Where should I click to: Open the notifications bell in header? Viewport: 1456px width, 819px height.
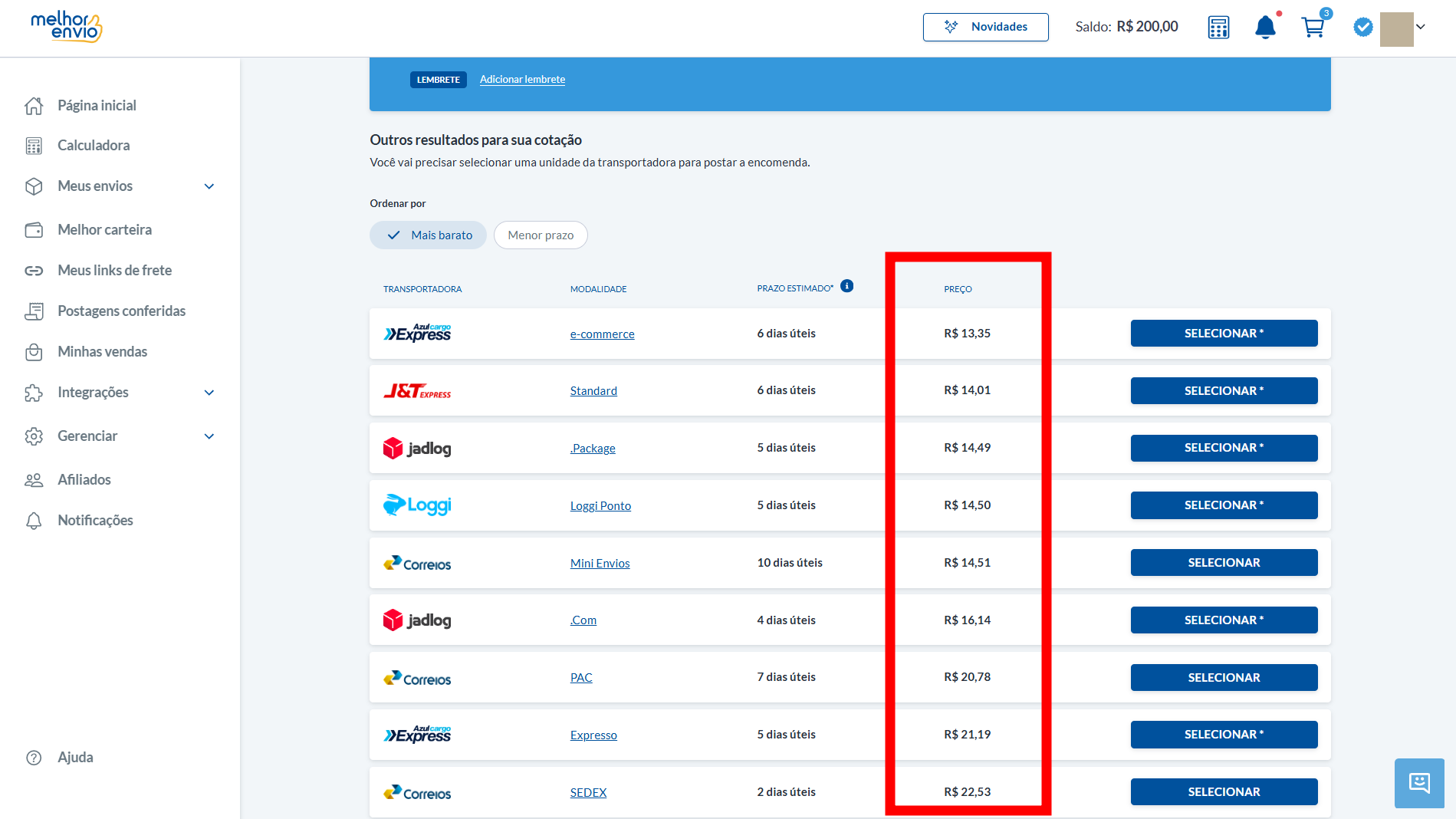coord(1265,27)
